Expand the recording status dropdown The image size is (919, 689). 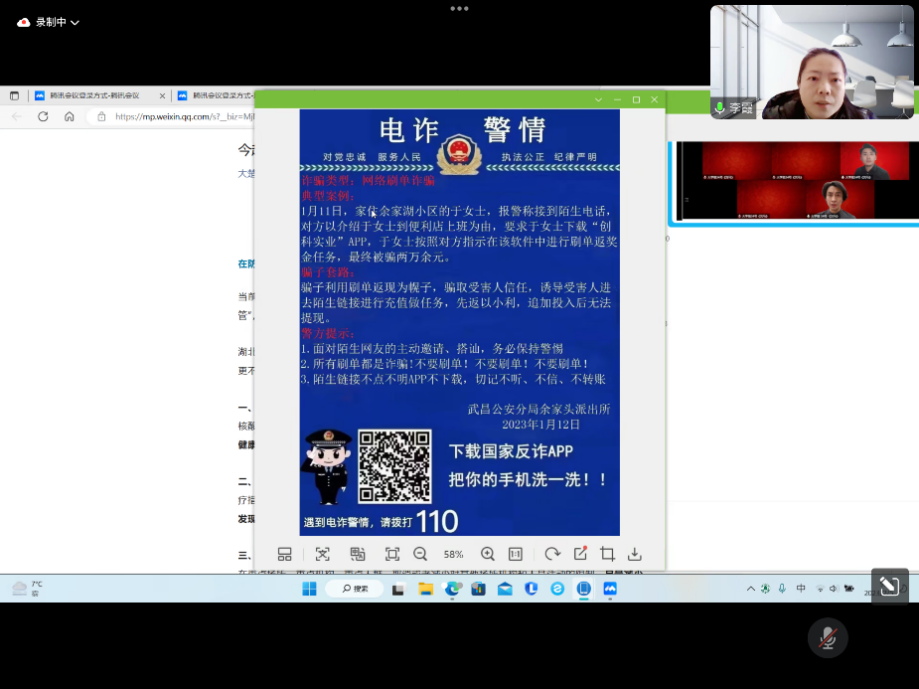pos(75,22)
